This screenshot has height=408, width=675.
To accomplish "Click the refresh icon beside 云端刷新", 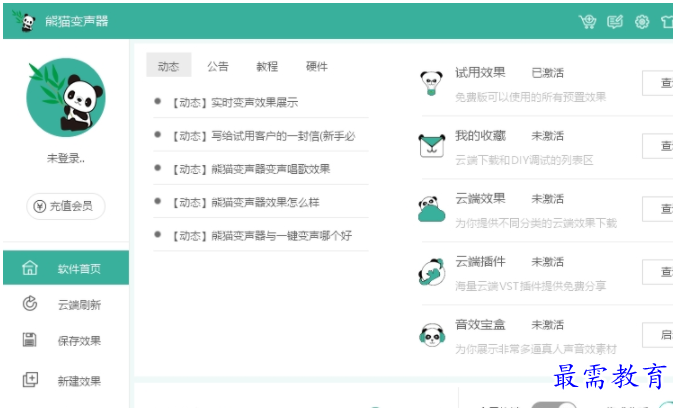I will point(30,303).
